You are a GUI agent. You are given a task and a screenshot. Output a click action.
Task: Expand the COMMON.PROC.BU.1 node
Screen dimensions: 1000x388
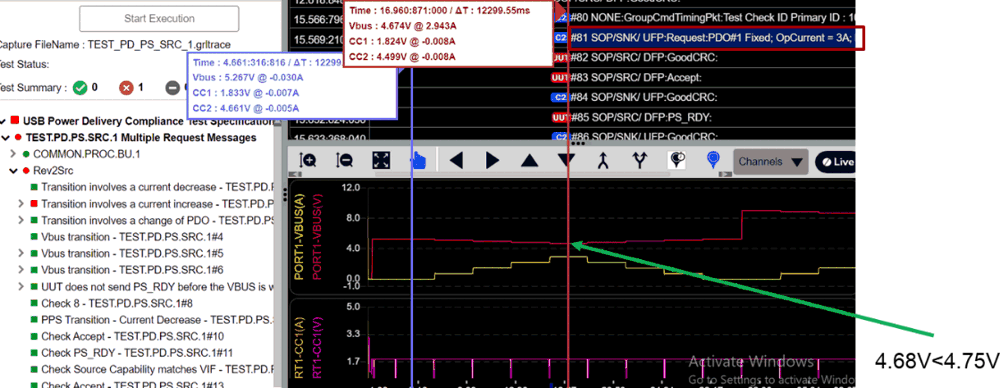pos(13,154)
